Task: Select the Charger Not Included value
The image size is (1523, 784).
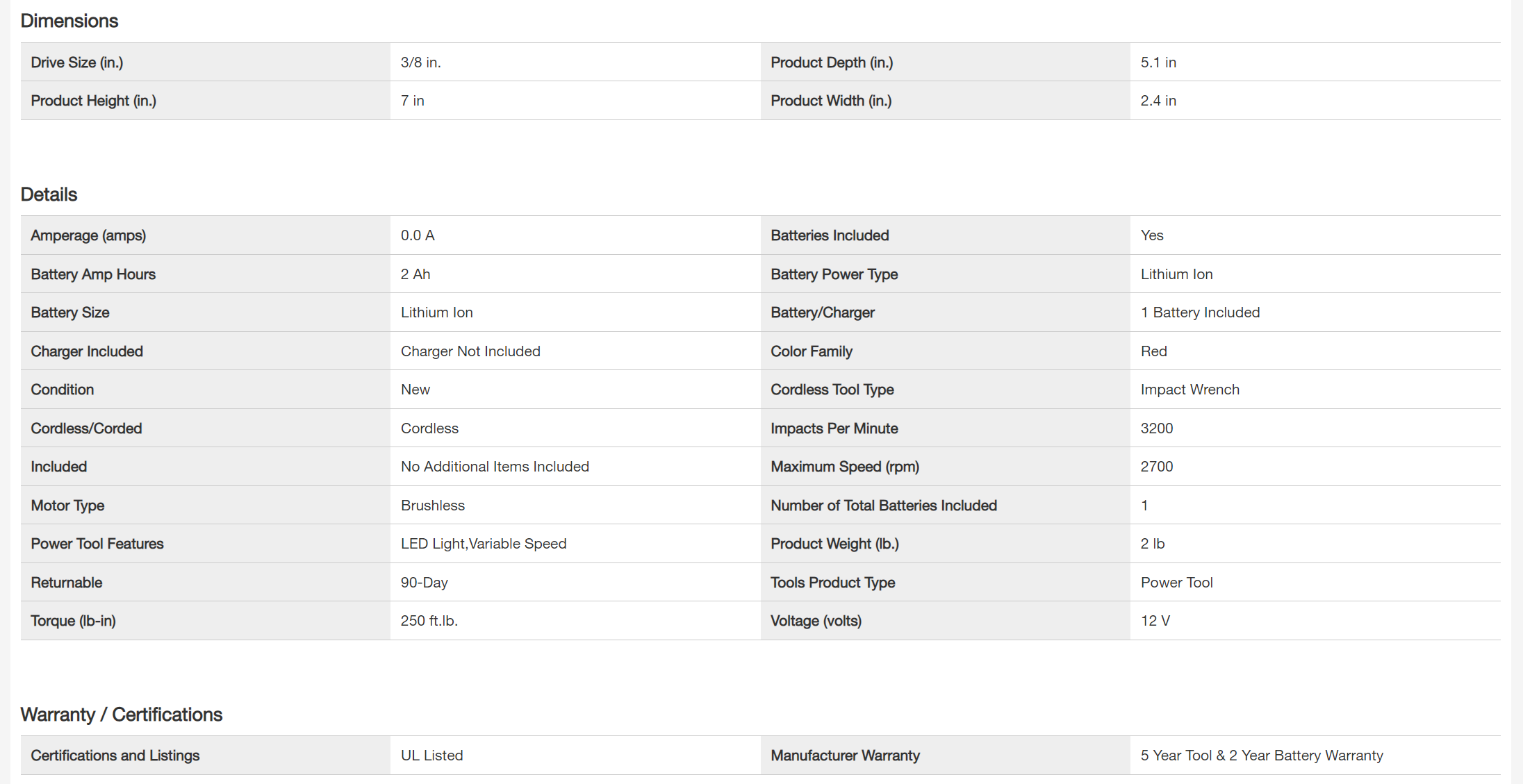Action: (x=470, y=351)
